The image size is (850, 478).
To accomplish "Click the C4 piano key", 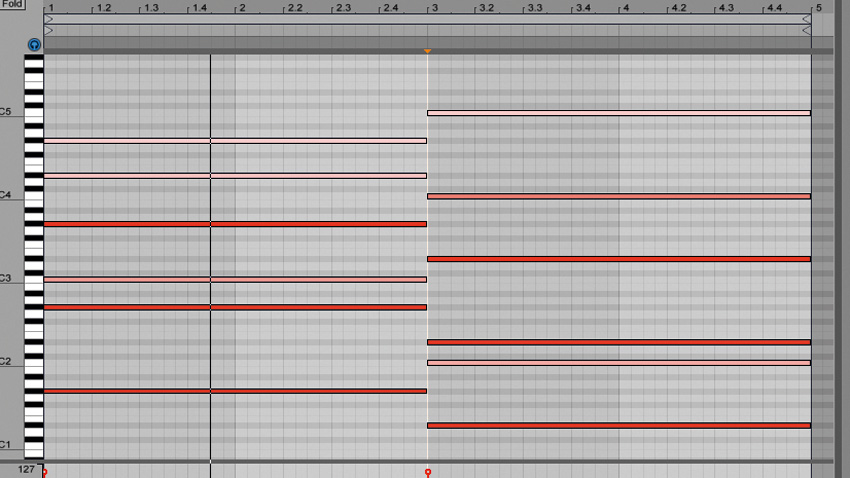I will pos(34,196).
